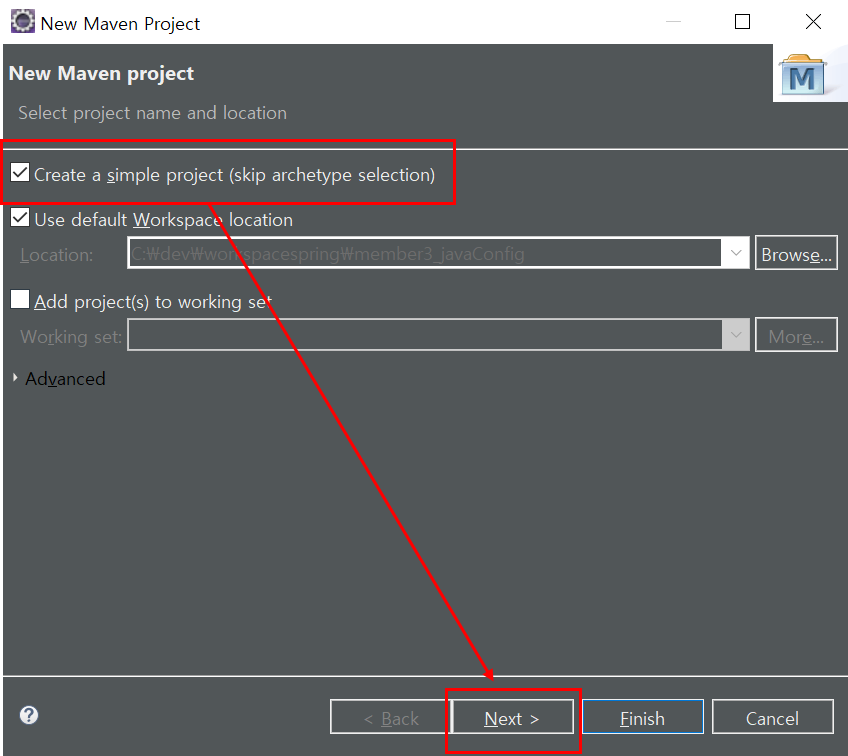This screenshot has width=848, height=756.
Task: Minimize the New Maven Project window
Action: (673, 21)
